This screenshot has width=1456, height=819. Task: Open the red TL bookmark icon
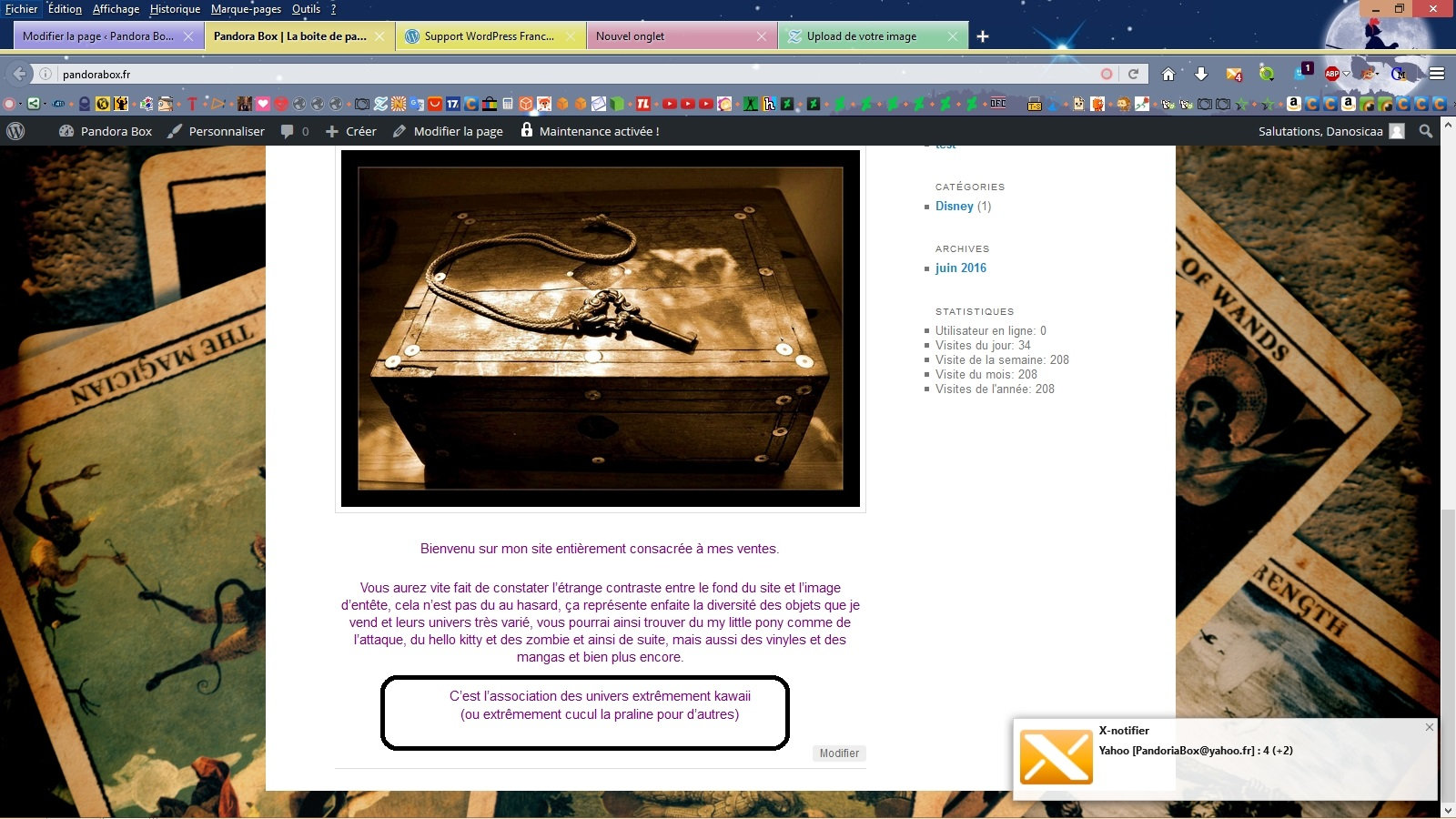tap(643, 104)
